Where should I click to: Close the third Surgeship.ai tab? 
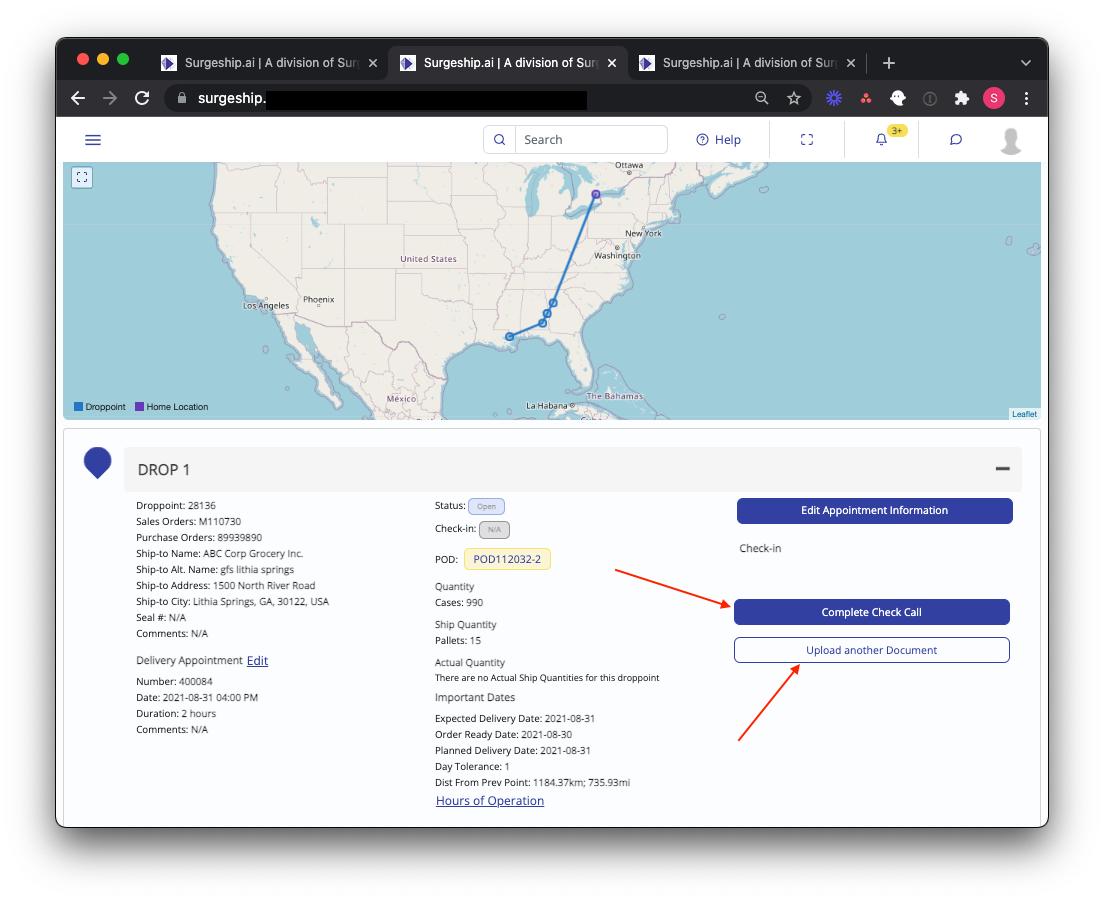pos(851,63)
